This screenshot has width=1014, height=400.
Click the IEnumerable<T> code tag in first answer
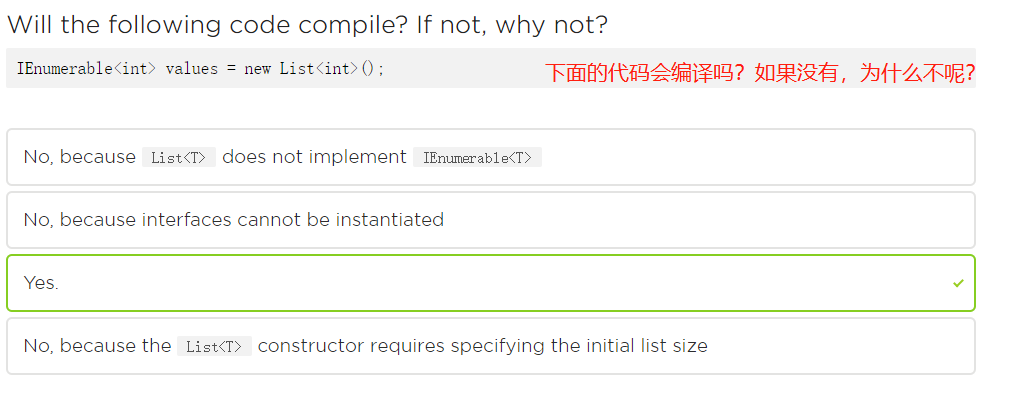(477, 158)
